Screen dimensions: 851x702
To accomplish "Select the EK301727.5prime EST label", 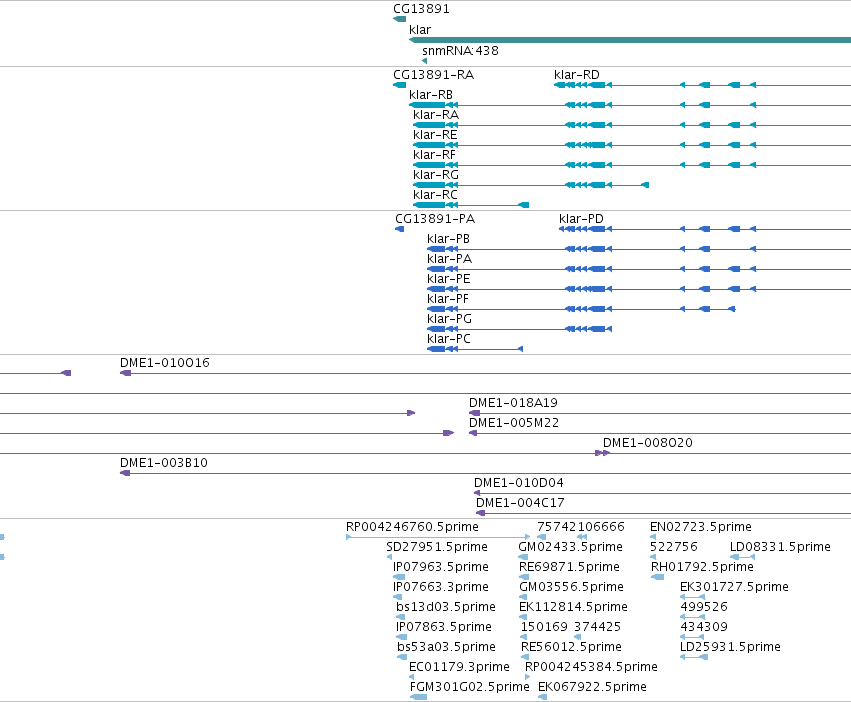I will [x=734, y=587].
